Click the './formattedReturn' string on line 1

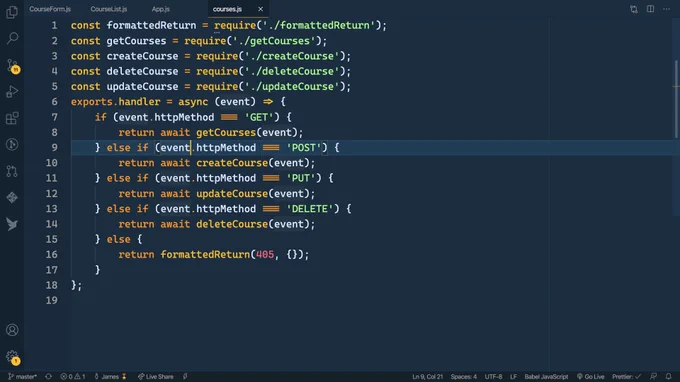(x=319, y=25)
